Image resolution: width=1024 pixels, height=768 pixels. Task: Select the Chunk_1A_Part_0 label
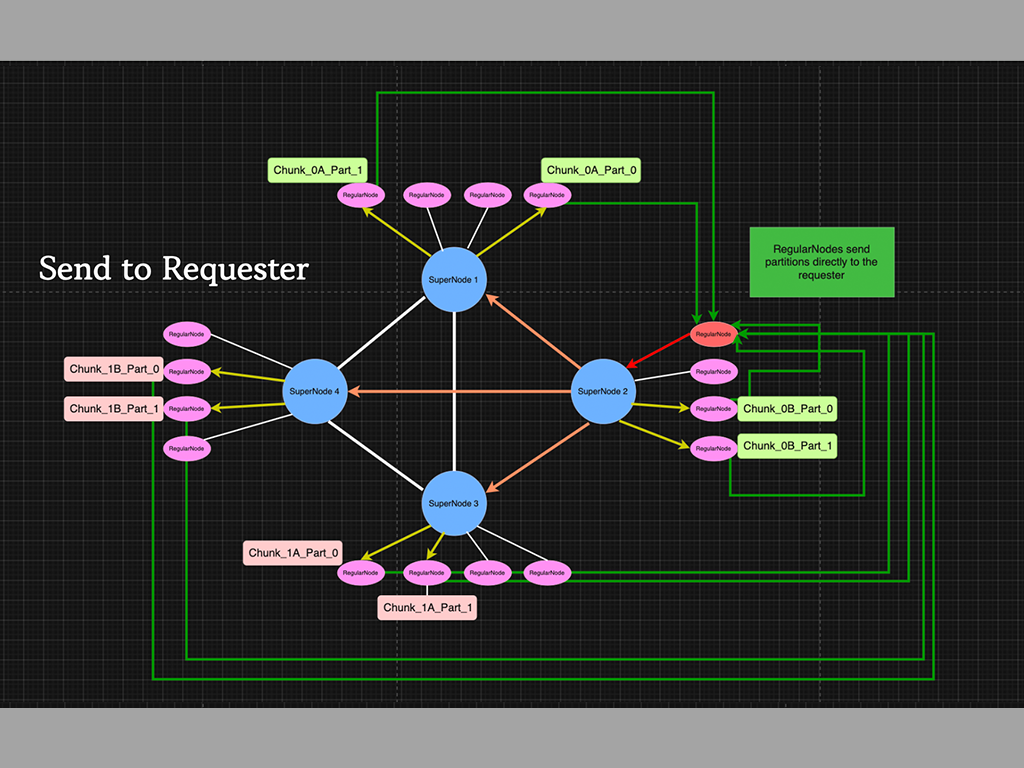click(x=294, y=552)
